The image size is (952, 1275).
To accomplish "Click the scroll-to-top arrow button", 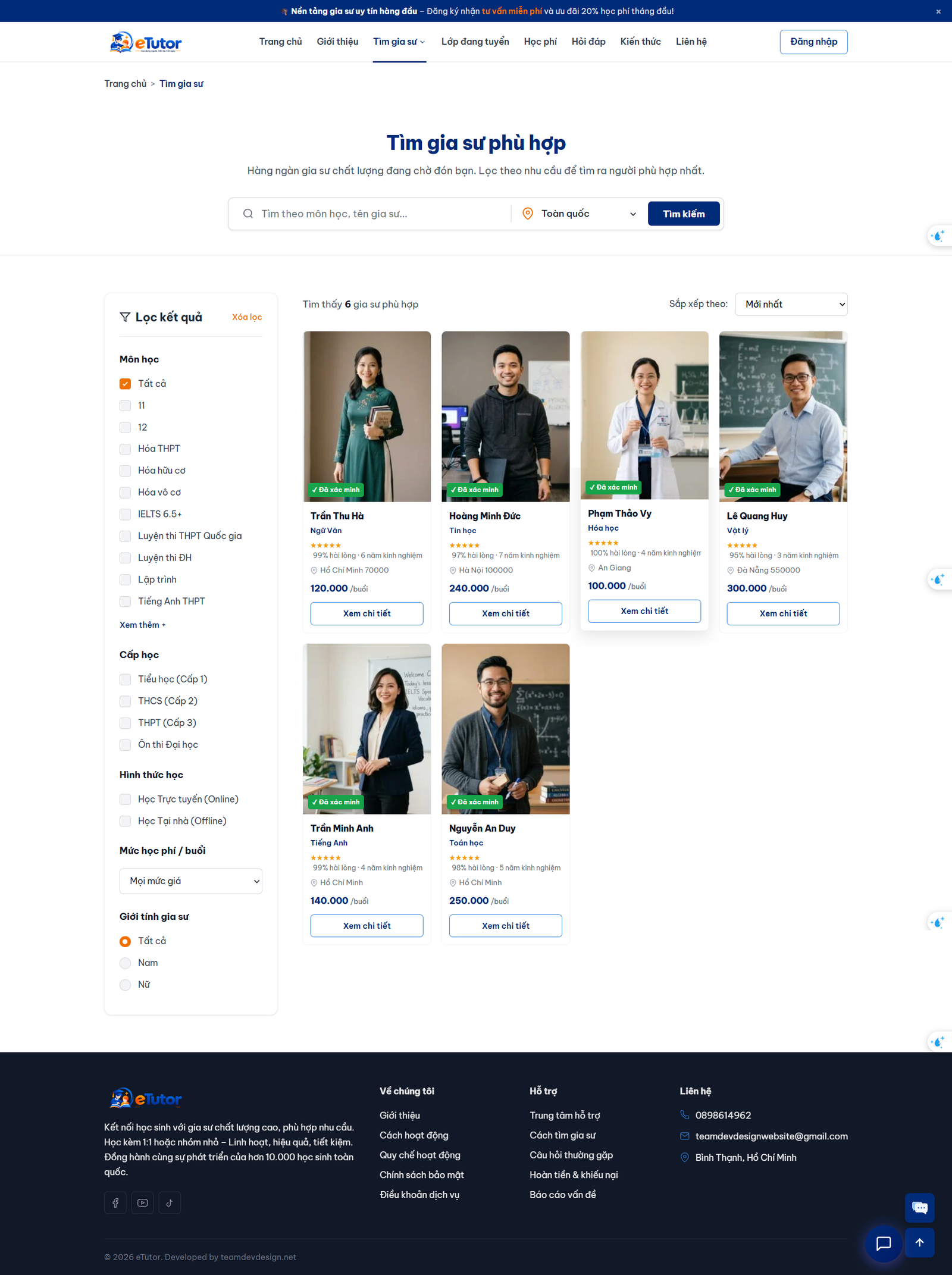I will [x=919, y=1242].
